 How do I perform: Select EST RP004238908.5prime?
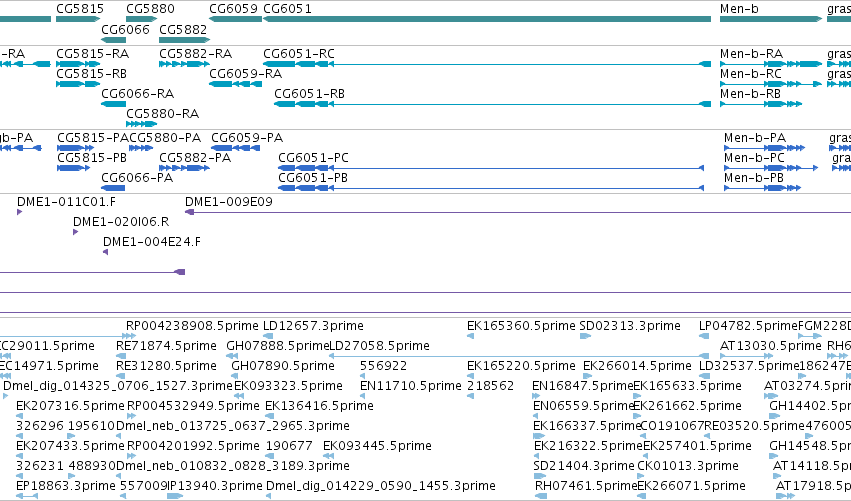[x=192, y=326]
